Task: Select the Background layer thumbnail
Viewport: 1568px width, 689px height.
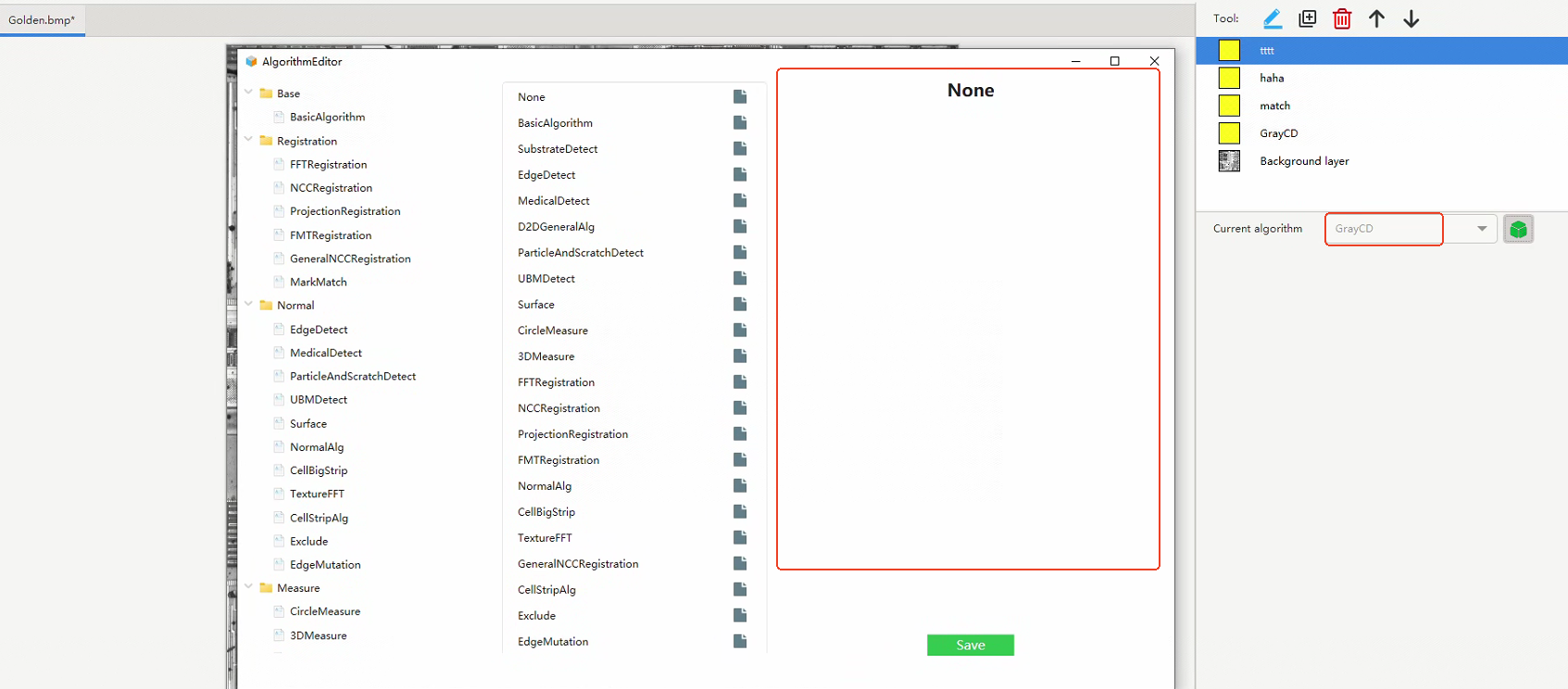Action: tap(1229, 161)
